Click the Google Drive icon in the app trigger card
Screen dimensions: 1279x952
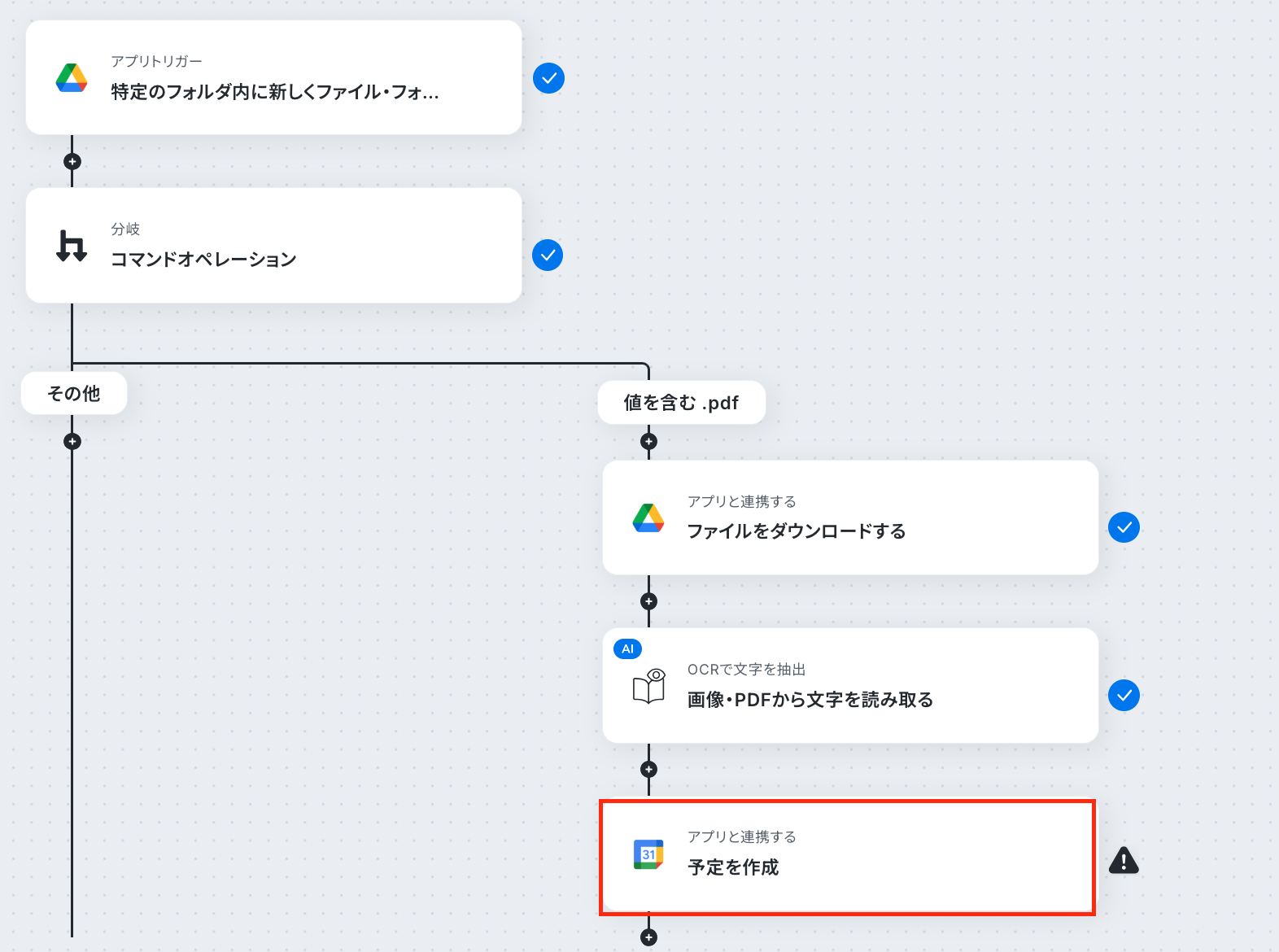point(72,78)
